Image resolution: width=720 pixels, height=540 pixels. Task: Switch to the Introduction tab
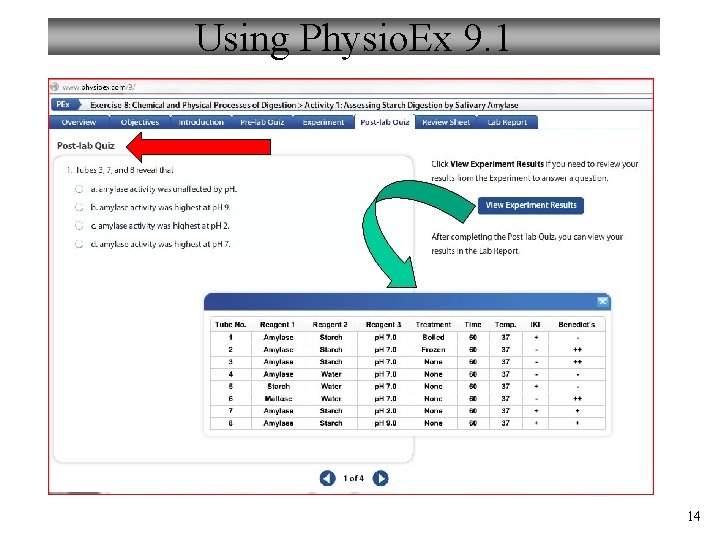(x=201, y=122)
